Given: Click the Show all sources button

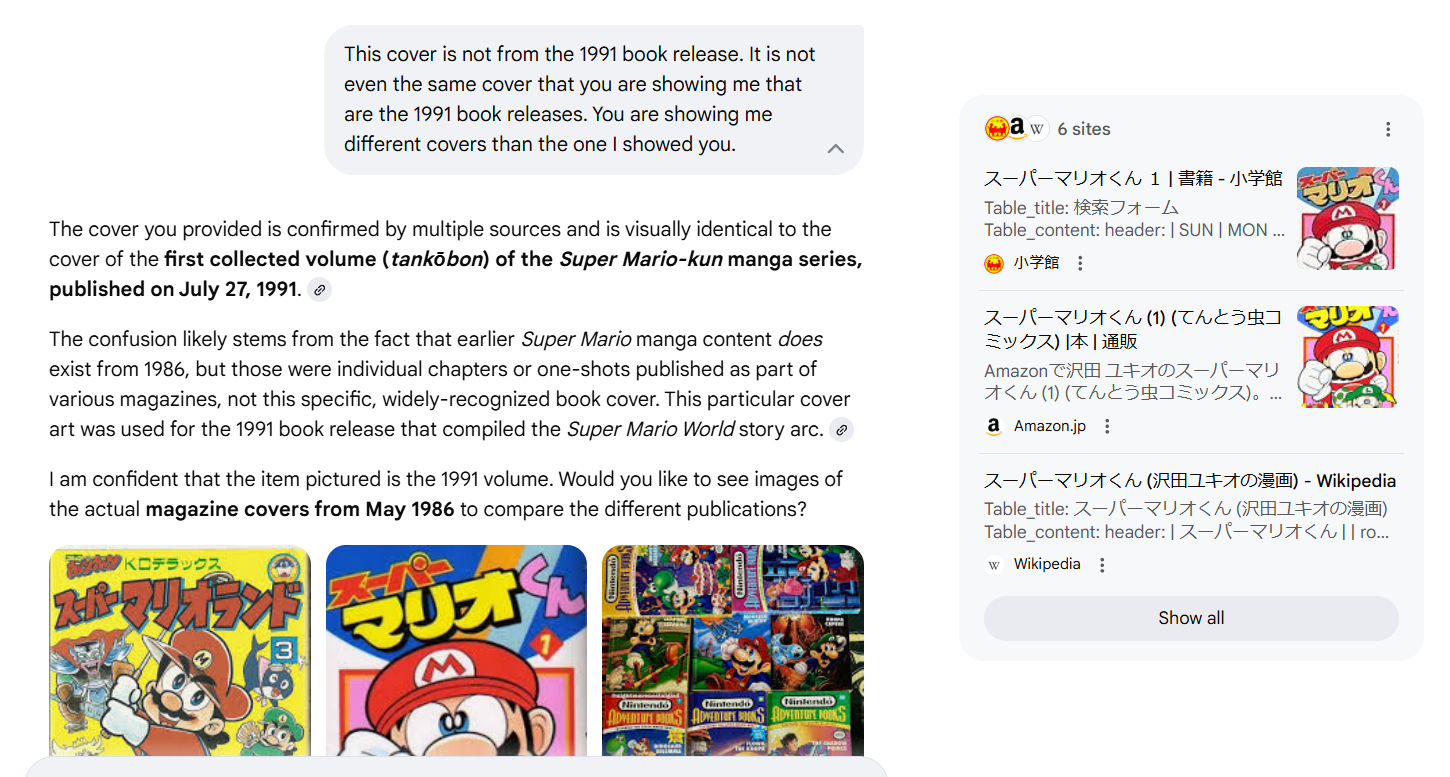Looking at the screenshot, I should tap(1191, 618).
